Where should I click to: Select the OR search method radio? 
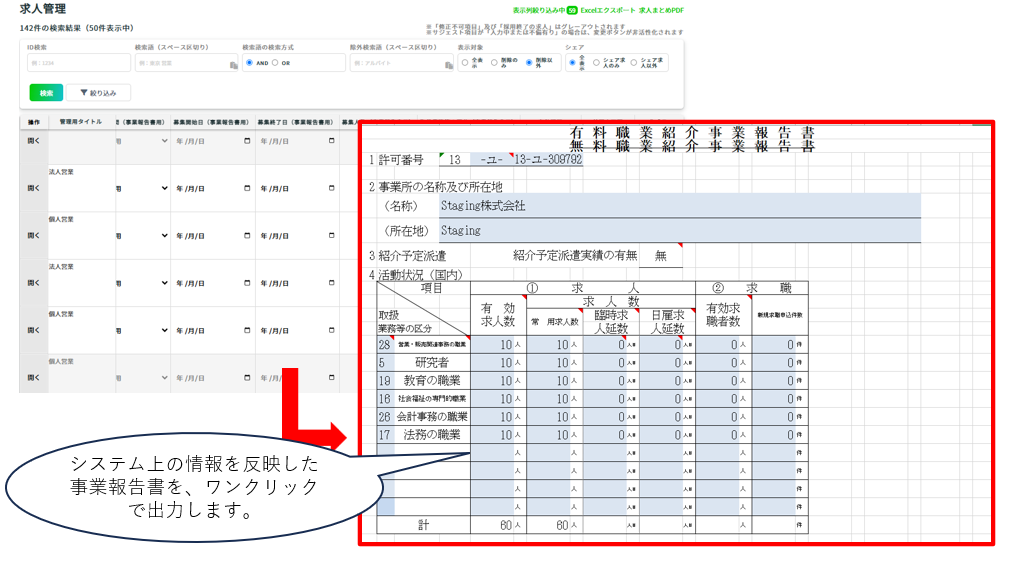[275, 62]
